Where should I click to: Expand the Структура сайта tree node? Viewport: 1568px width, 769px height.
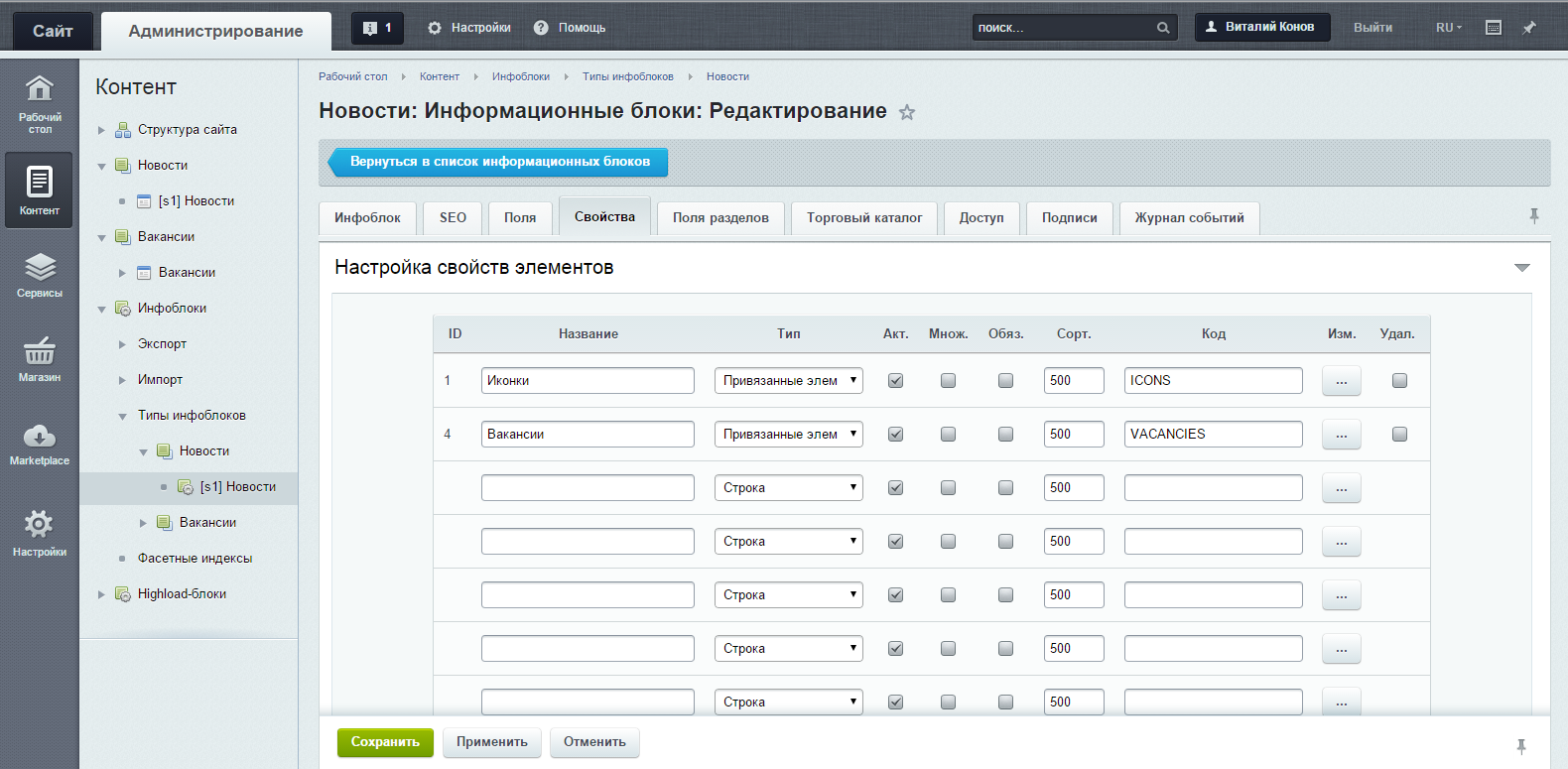tap(101, 130)
